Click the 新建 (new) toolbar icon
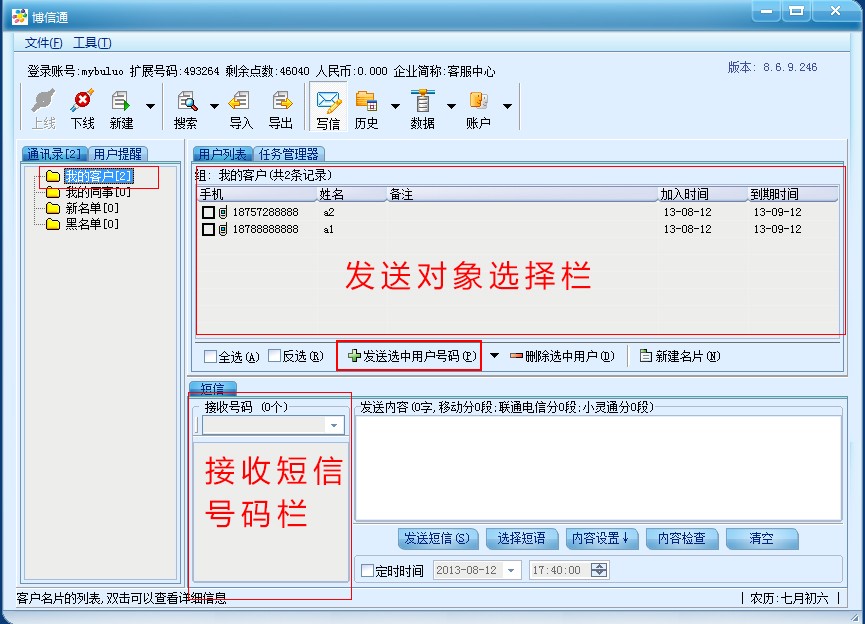The height and width of the screenshot is (624, 865). (122, 102)
